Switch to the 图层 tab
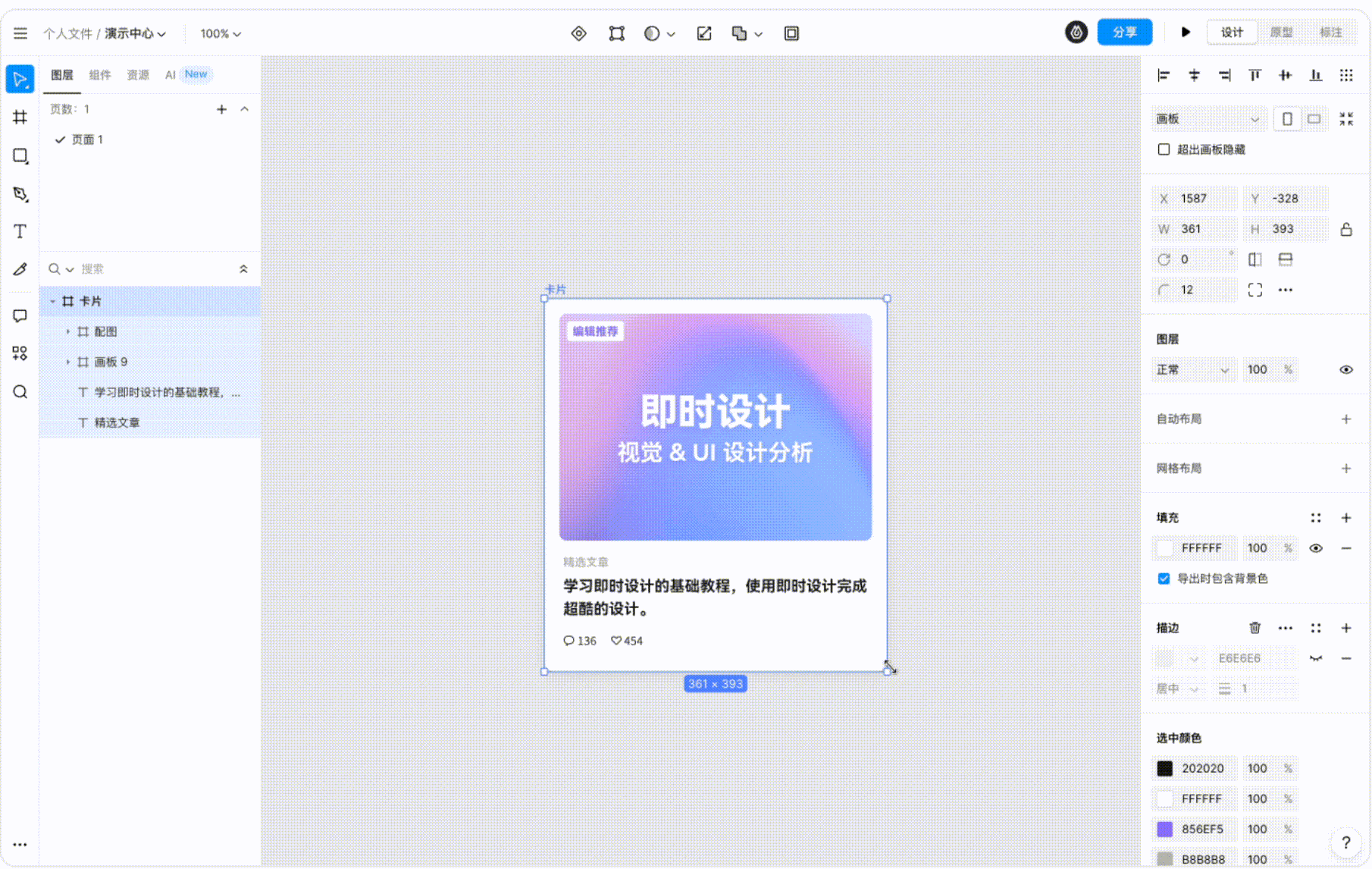This screenshot has height=869, width=1372. 62,75
